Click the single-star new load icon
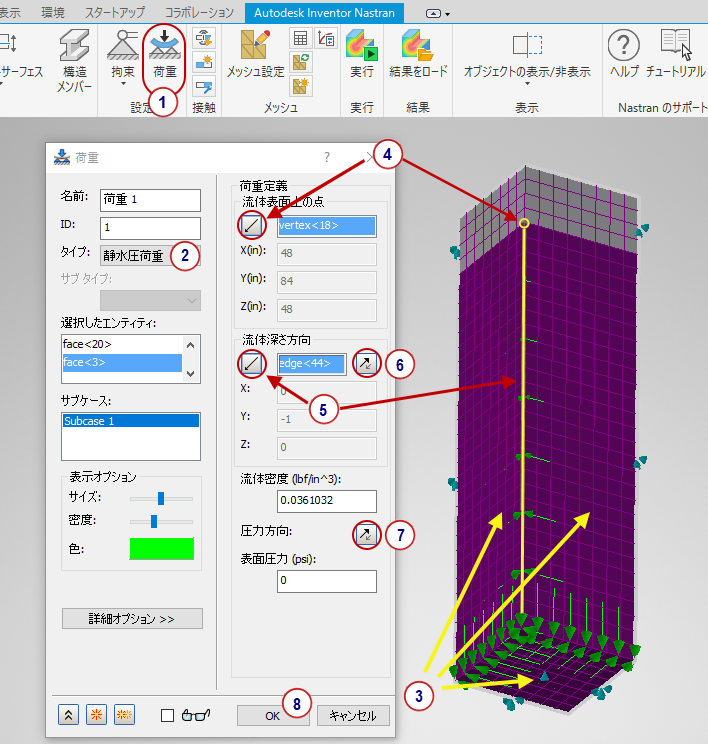Image resolution: width=708 pixels, height=744 pixels. tap(96, 715)
